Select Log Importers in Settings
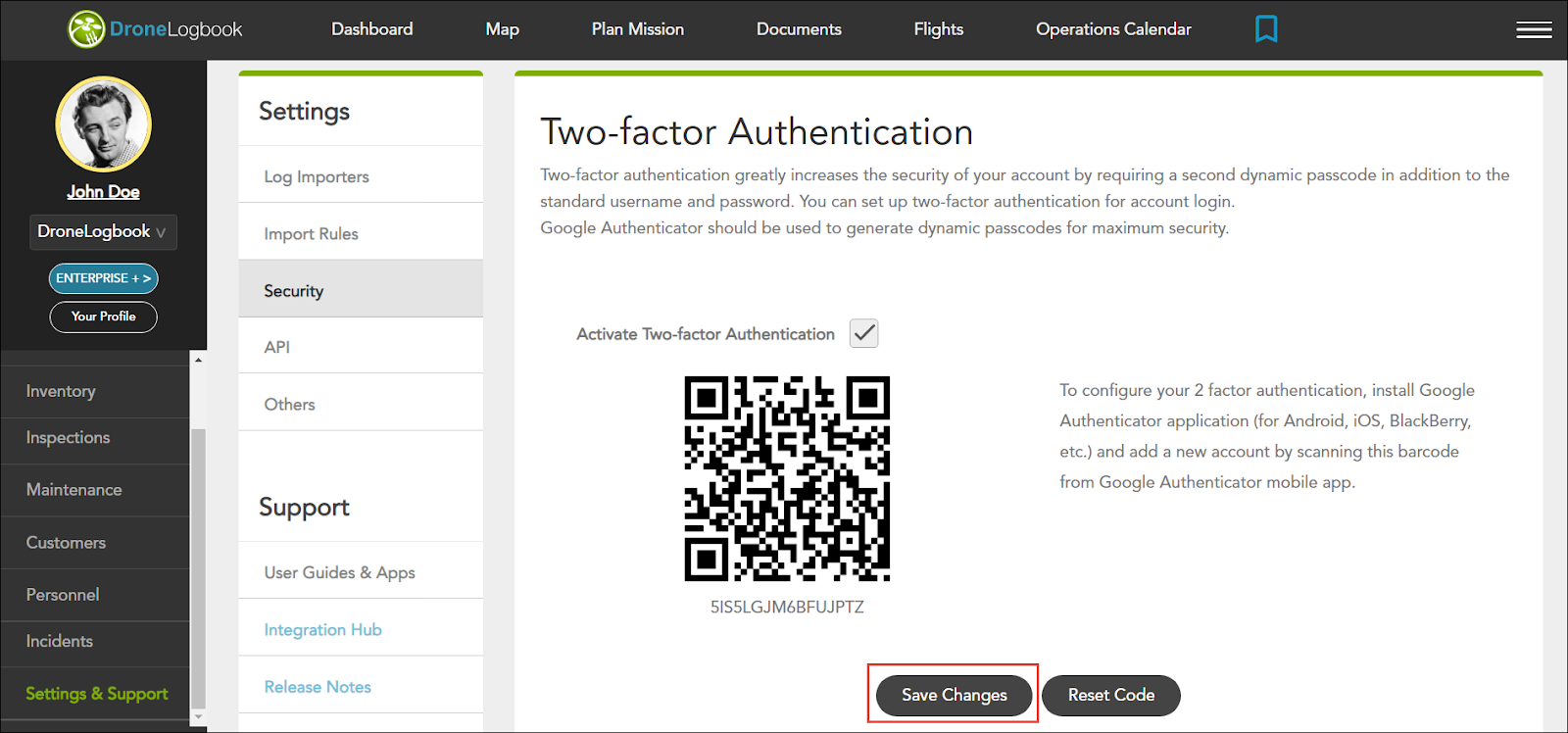Viewport: 1568px width, 733px height. [361, 176]
